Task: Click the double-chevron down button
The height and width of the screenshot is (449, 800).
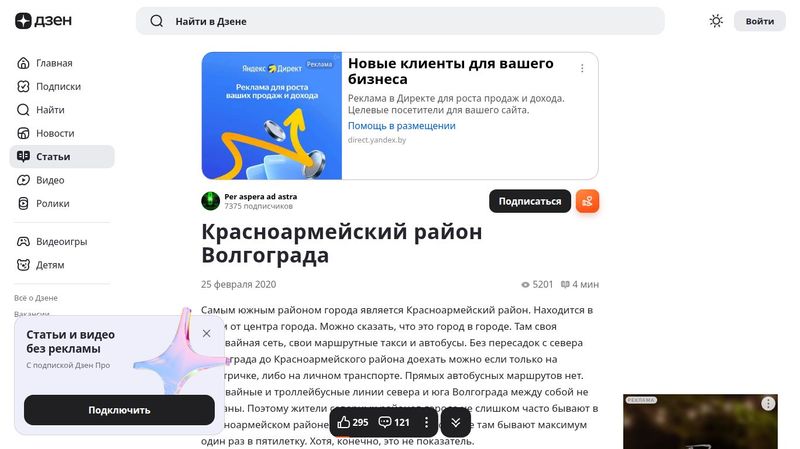Action: pyautogui.click(x=456, y=422)
